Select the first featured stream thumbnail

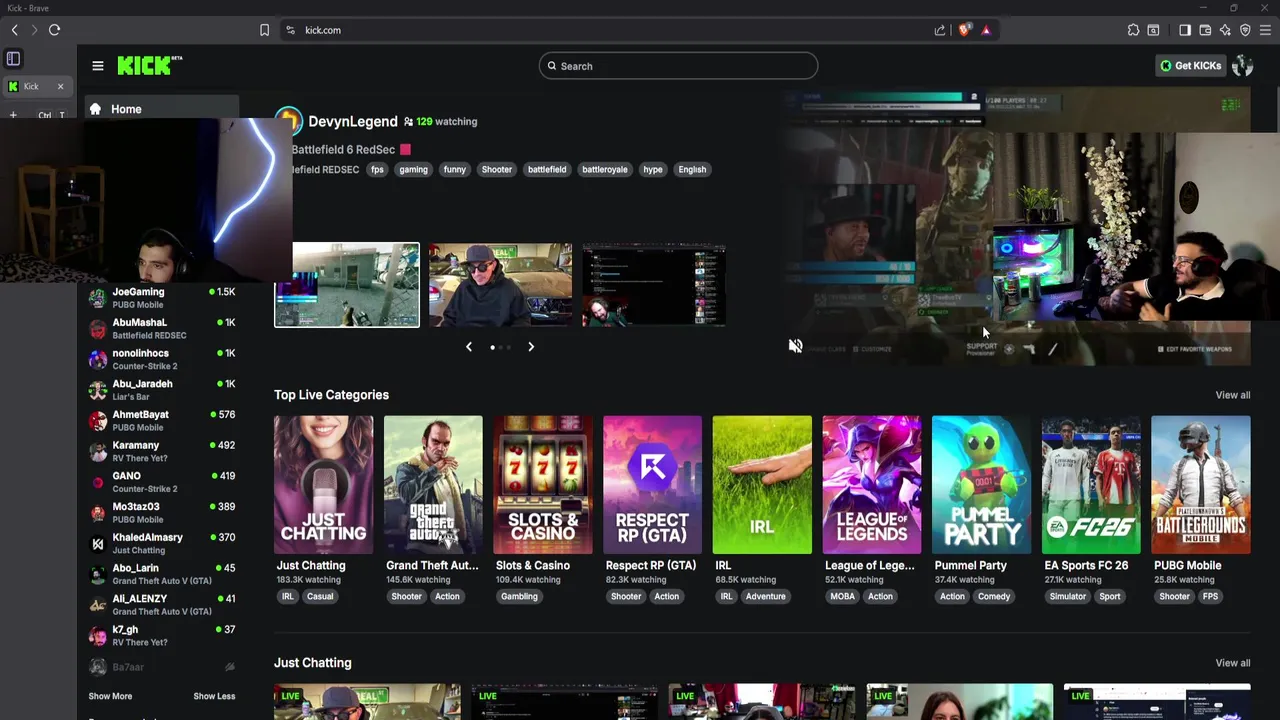point(347,285)
